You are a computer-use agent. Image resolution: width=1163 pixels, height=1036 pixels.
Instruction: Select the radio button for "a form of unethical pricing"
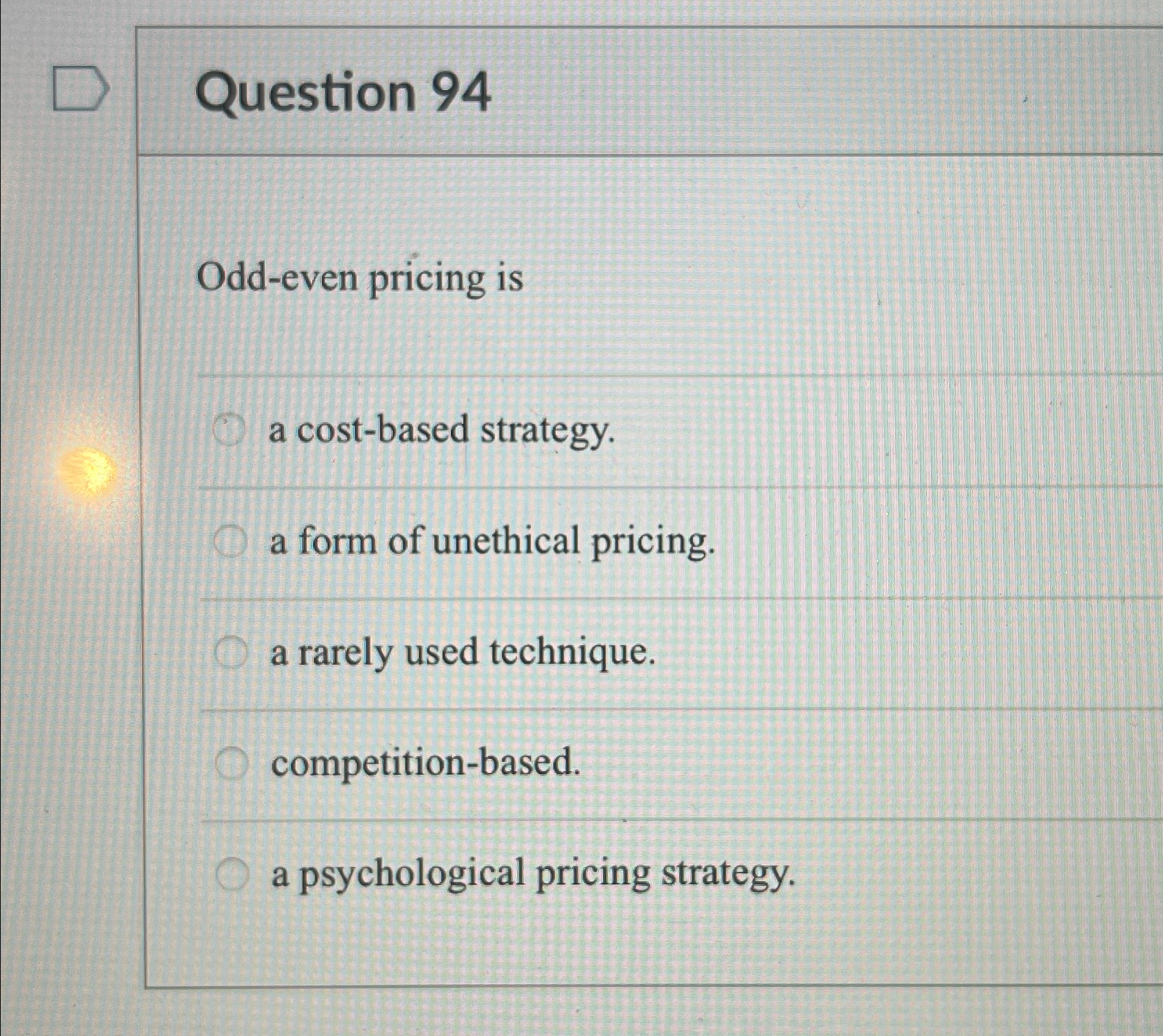(230, 541)
